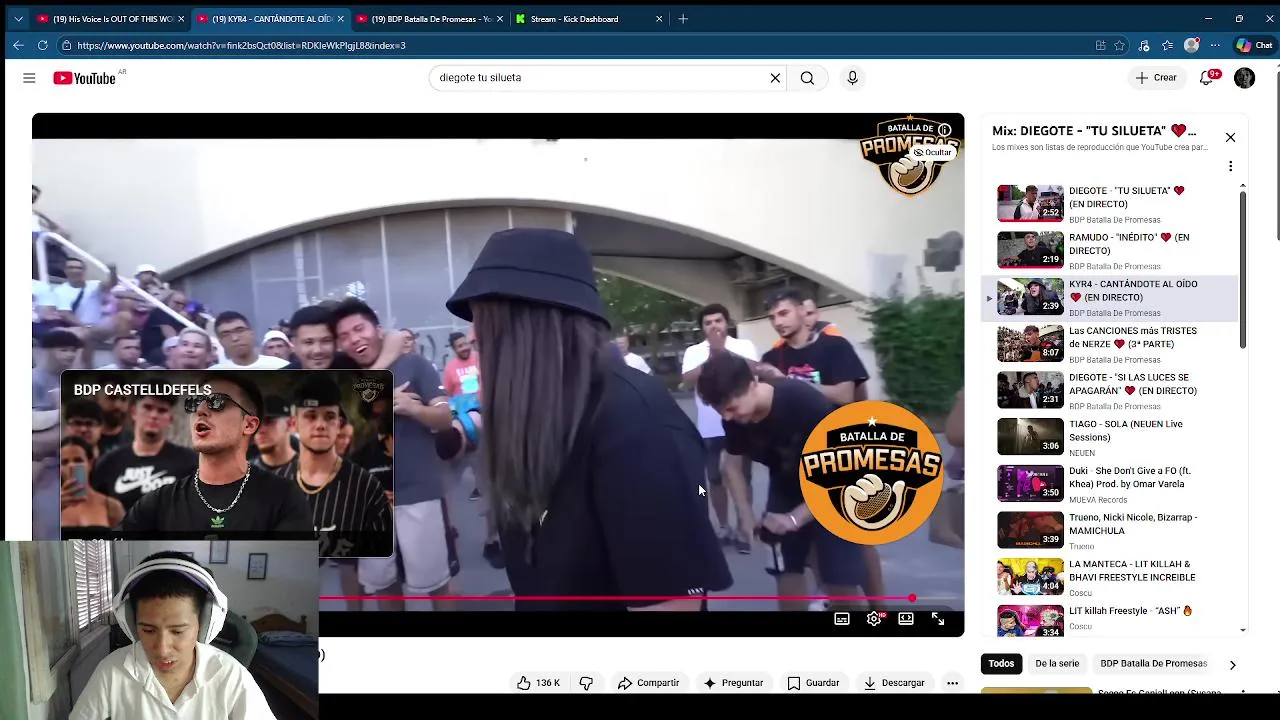1280x720 pixels.
Task: Go back with browser back arrow
Action: click(18, 45)
